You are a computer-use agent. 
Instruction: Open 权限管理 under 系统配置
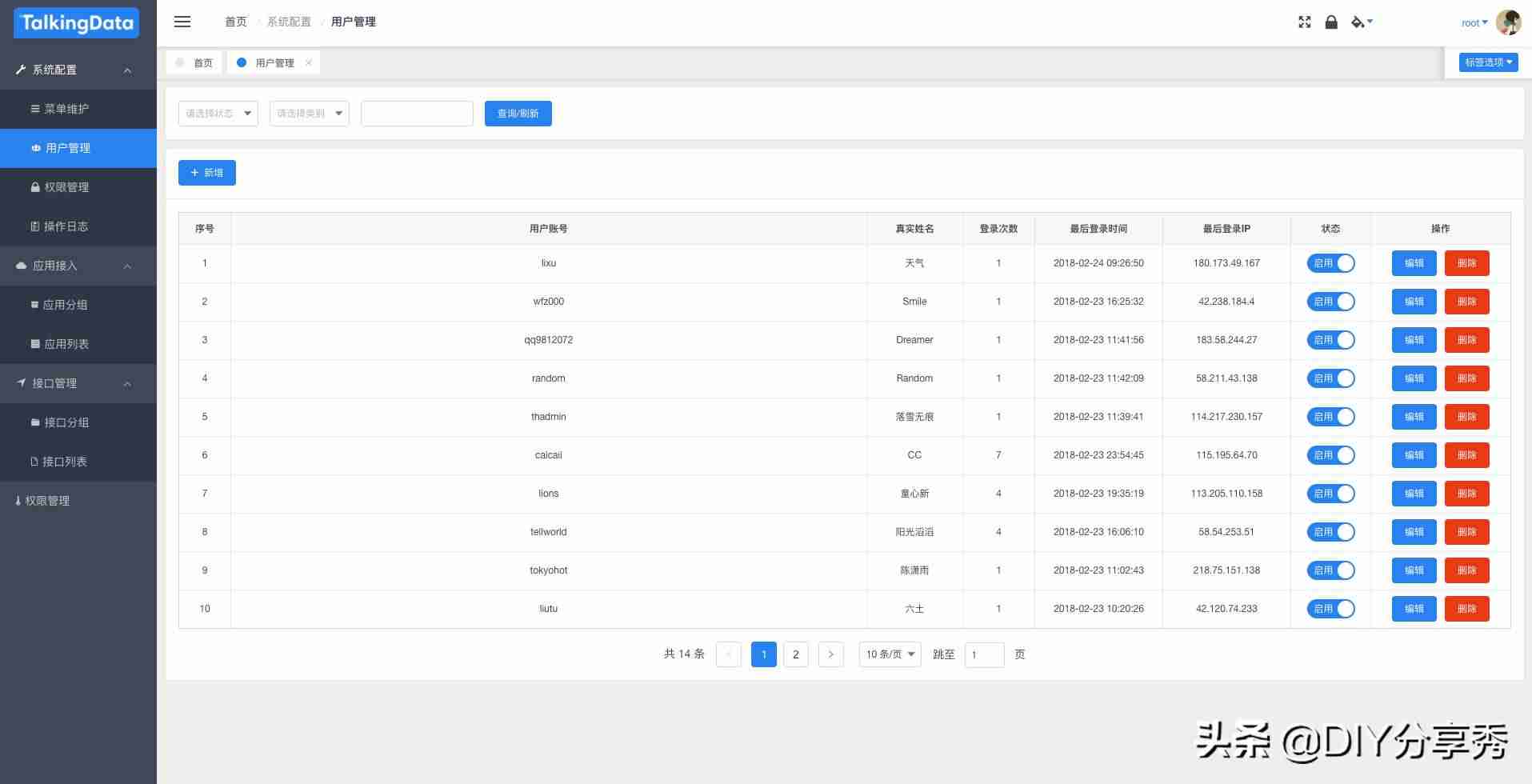pos(78,187)
